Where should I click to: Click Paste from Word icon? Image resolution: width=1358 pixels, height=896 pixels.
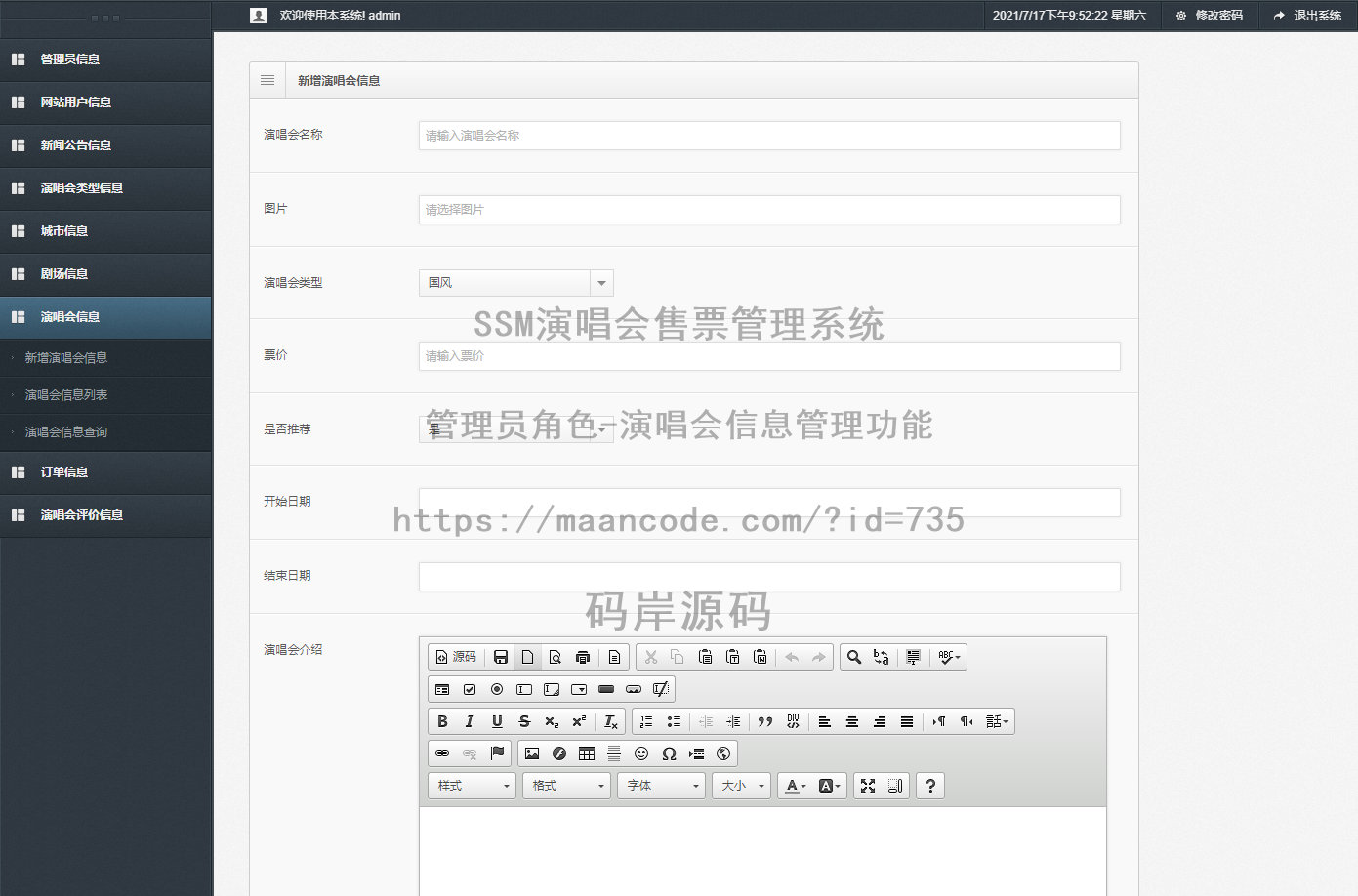761,657
